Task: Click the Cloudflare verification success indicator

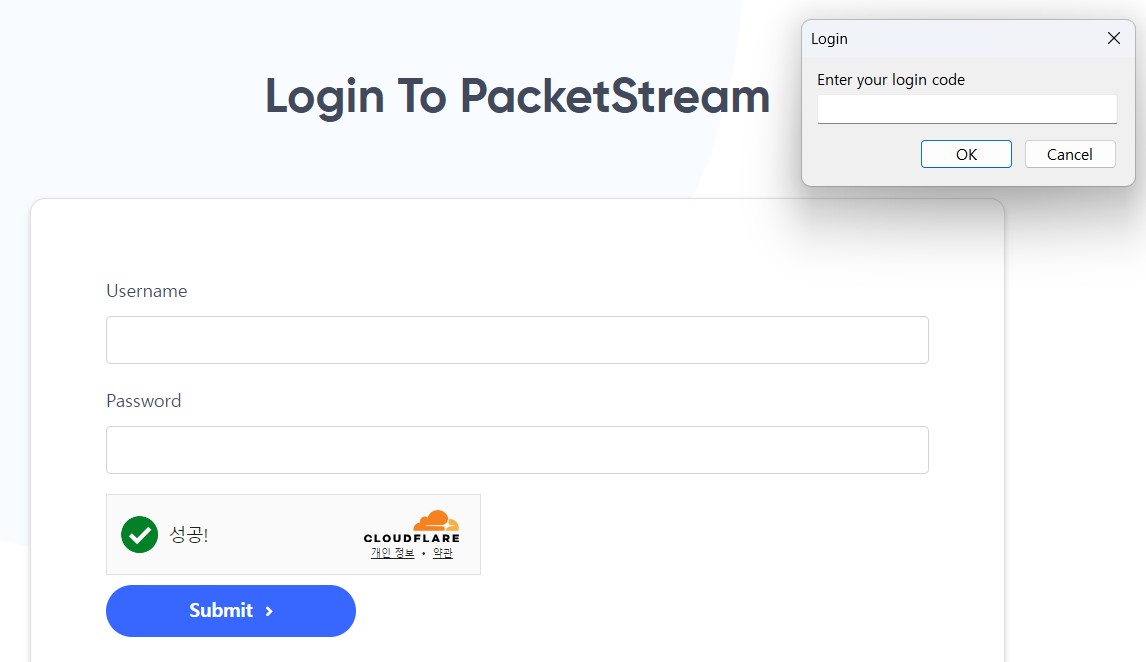Action: (x=139, y=535)
